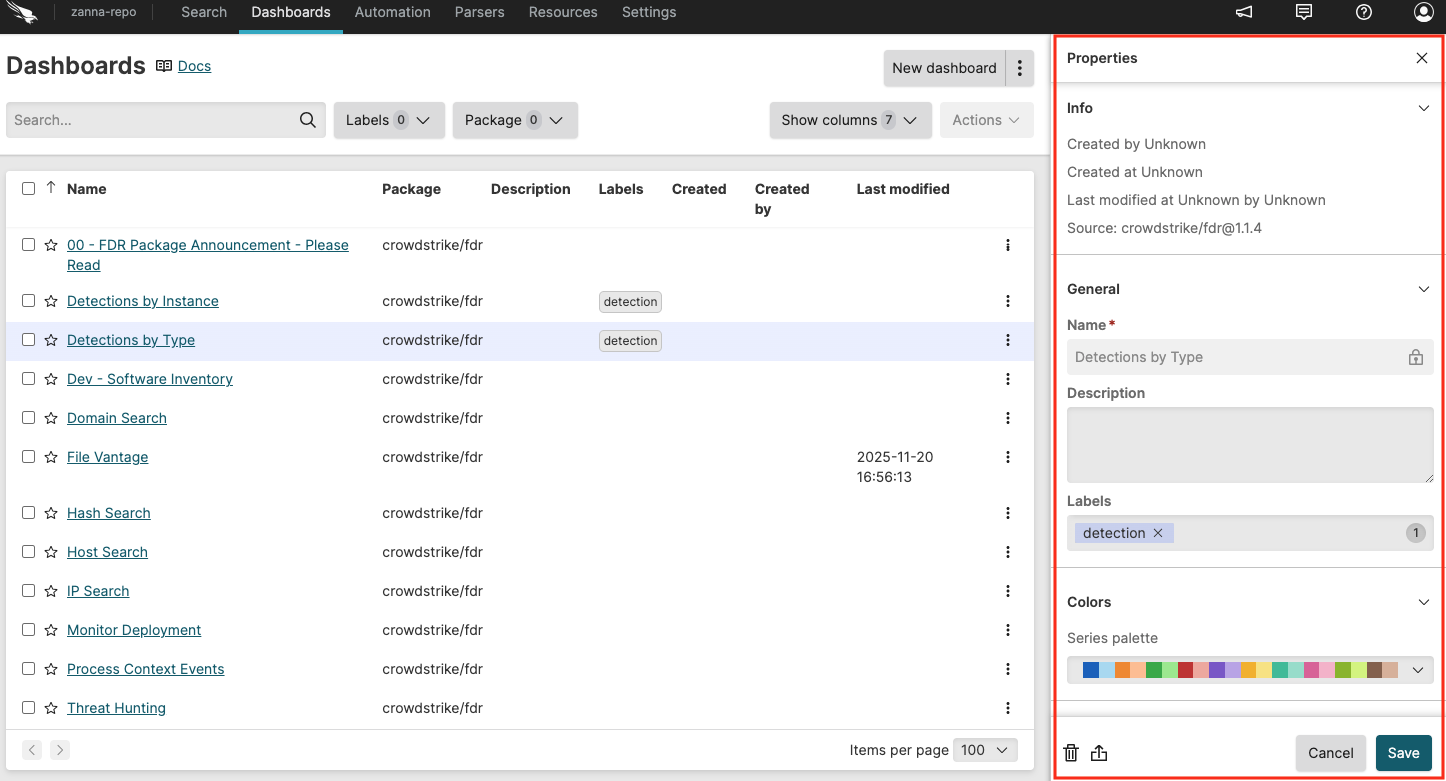Open the Labels filter dropdown

click(x=389, y=119)
